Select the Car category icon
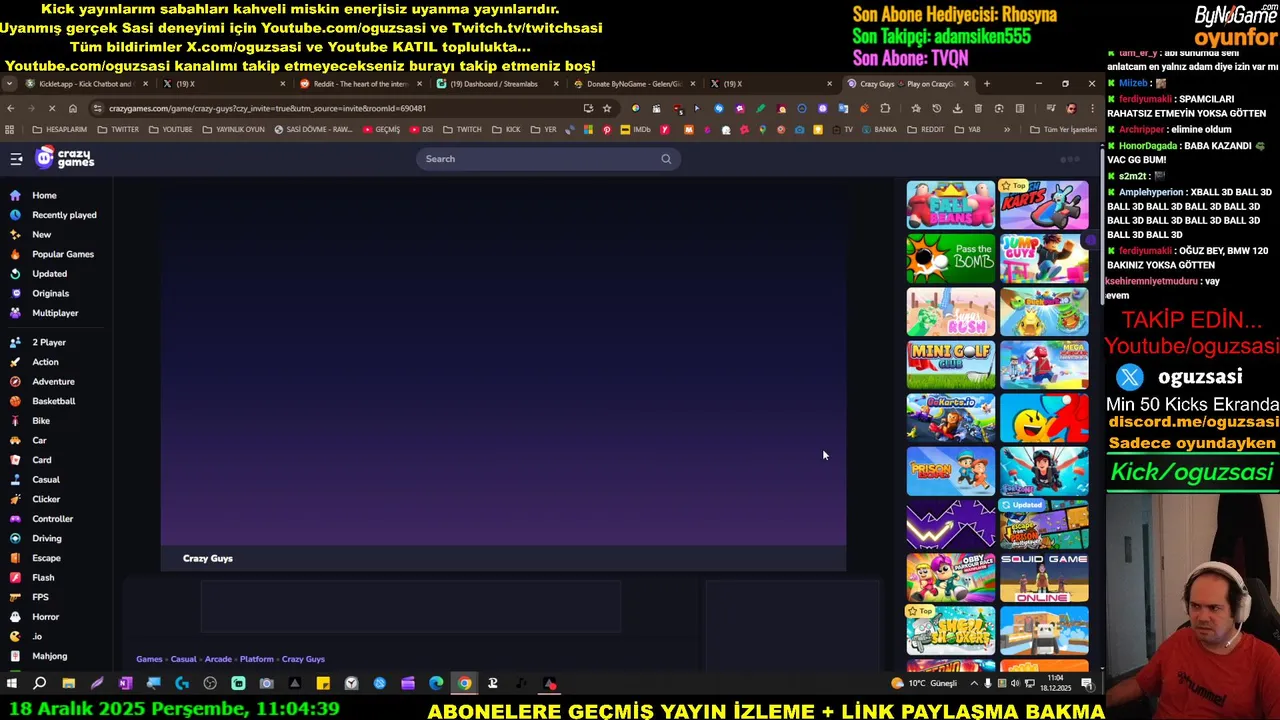Screen dimensions: 1280x720 pos(15,440)
